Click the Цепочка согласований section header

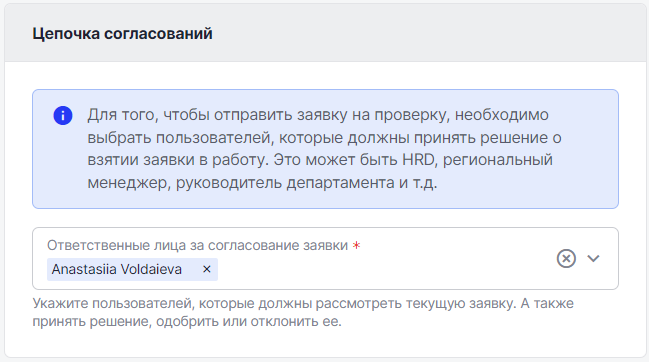[123, 34]
